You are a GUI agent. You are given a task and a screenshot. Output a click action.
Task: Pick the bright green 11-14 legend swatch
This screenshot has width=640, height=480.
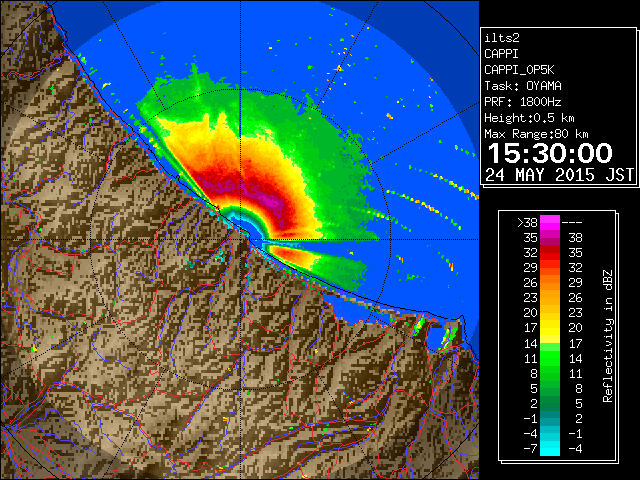pos(550,358)
